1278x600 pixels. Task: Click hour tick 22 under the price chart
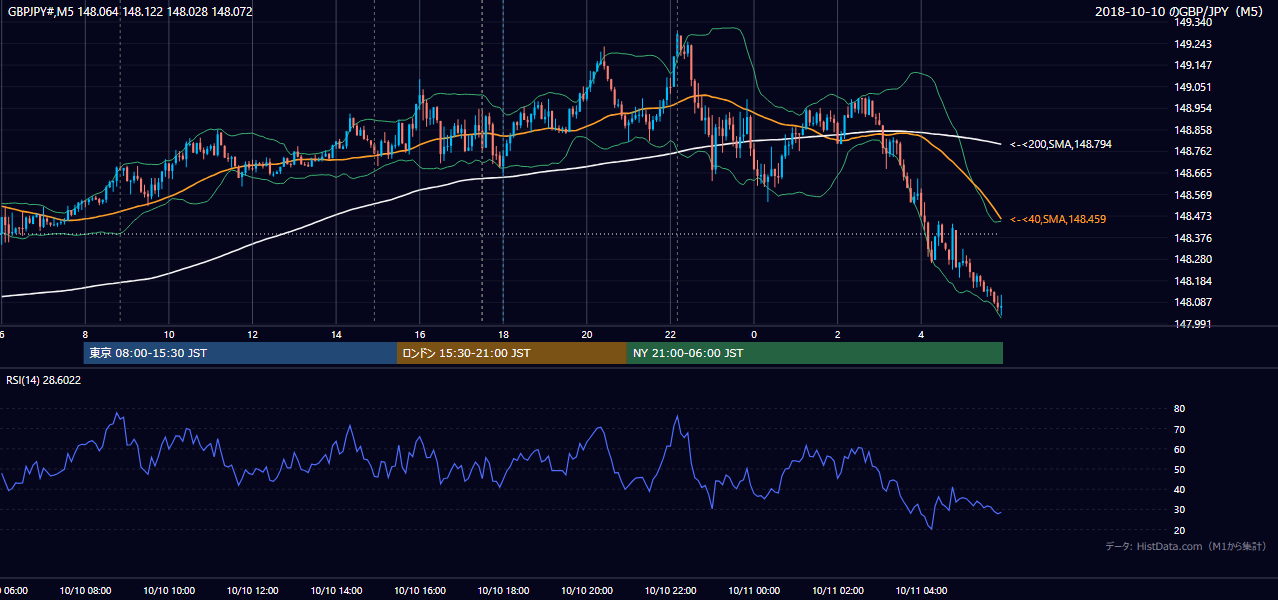pos(671,335)
